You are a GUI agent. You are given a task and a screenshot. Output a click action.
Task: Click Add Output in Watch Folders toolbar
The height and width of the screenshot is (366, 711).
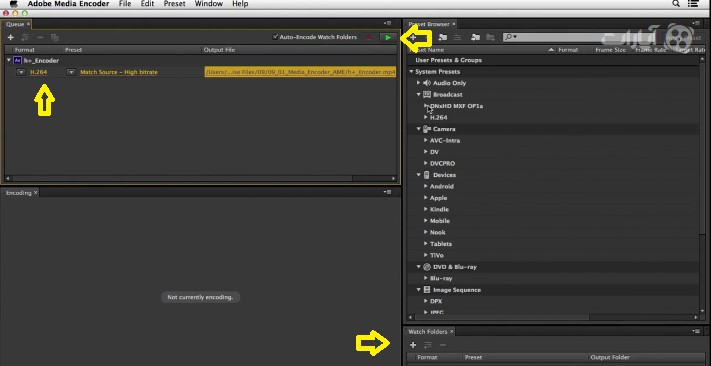428,345
